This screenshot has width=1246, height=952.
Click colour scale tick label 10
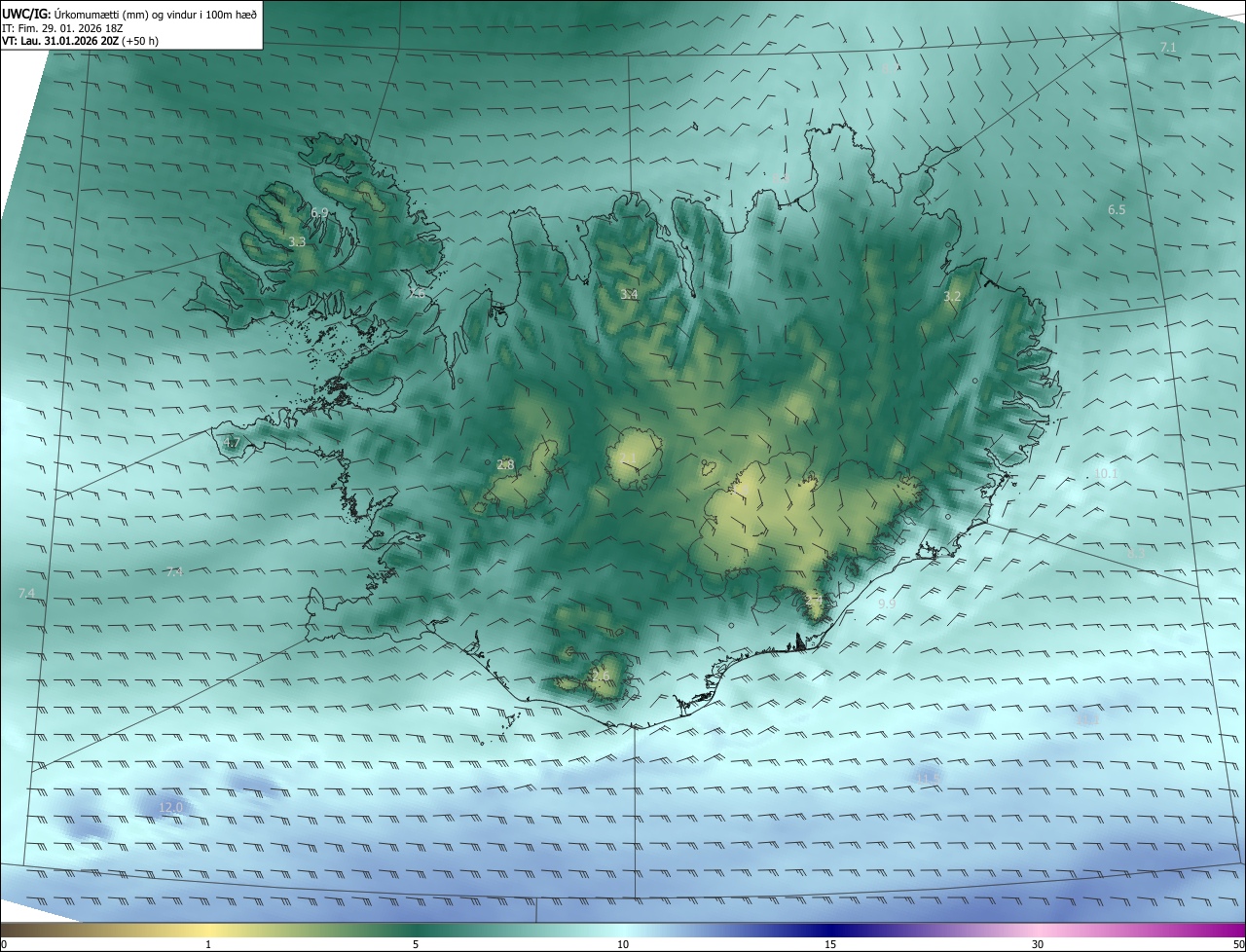pos(623,944)
